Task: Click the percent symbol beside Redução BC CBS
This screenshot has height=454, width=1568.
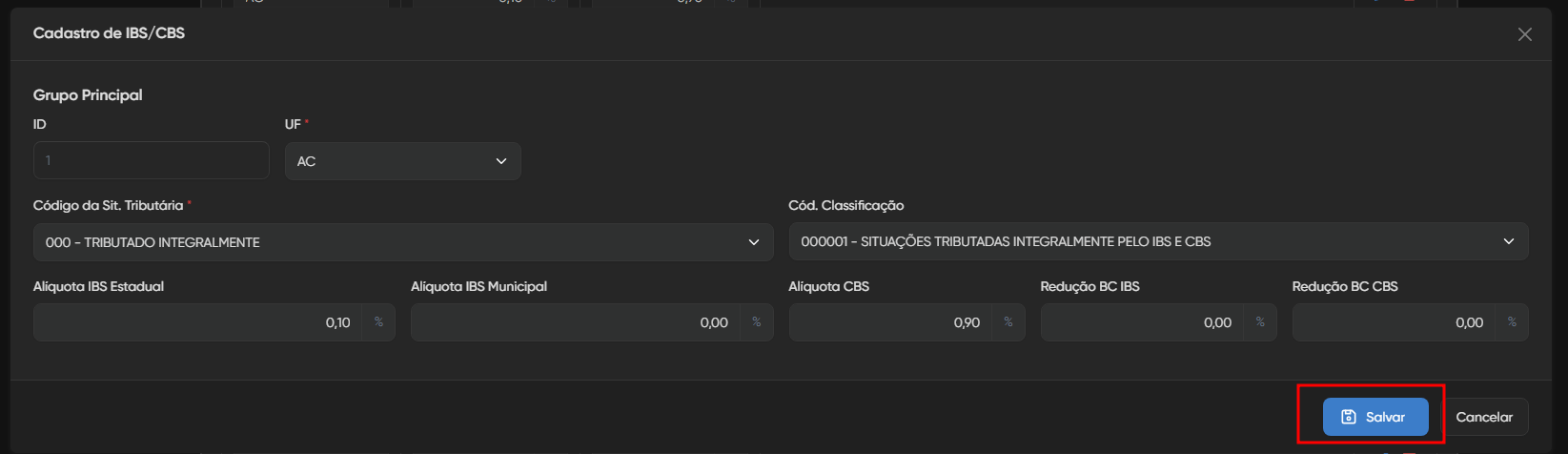Action: point(1512,322)
